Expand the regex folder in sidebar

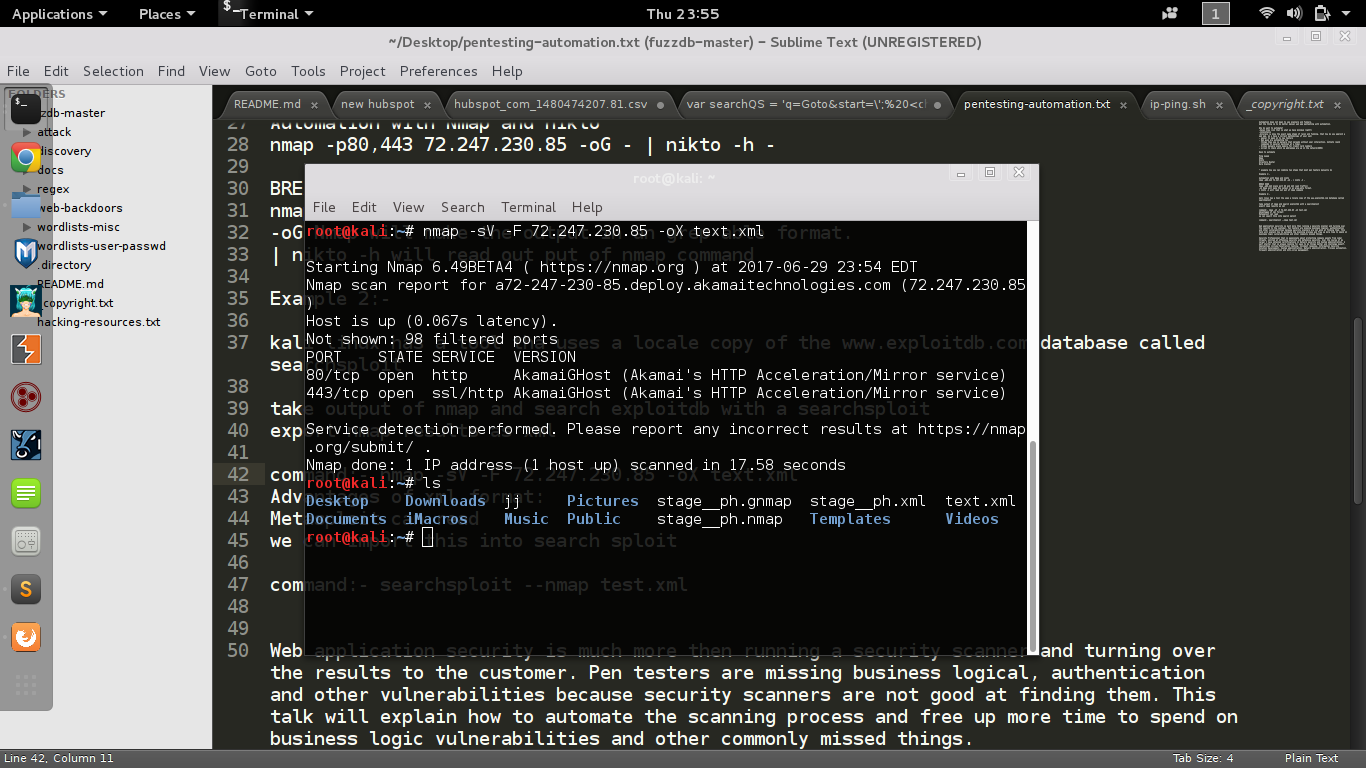26,189
